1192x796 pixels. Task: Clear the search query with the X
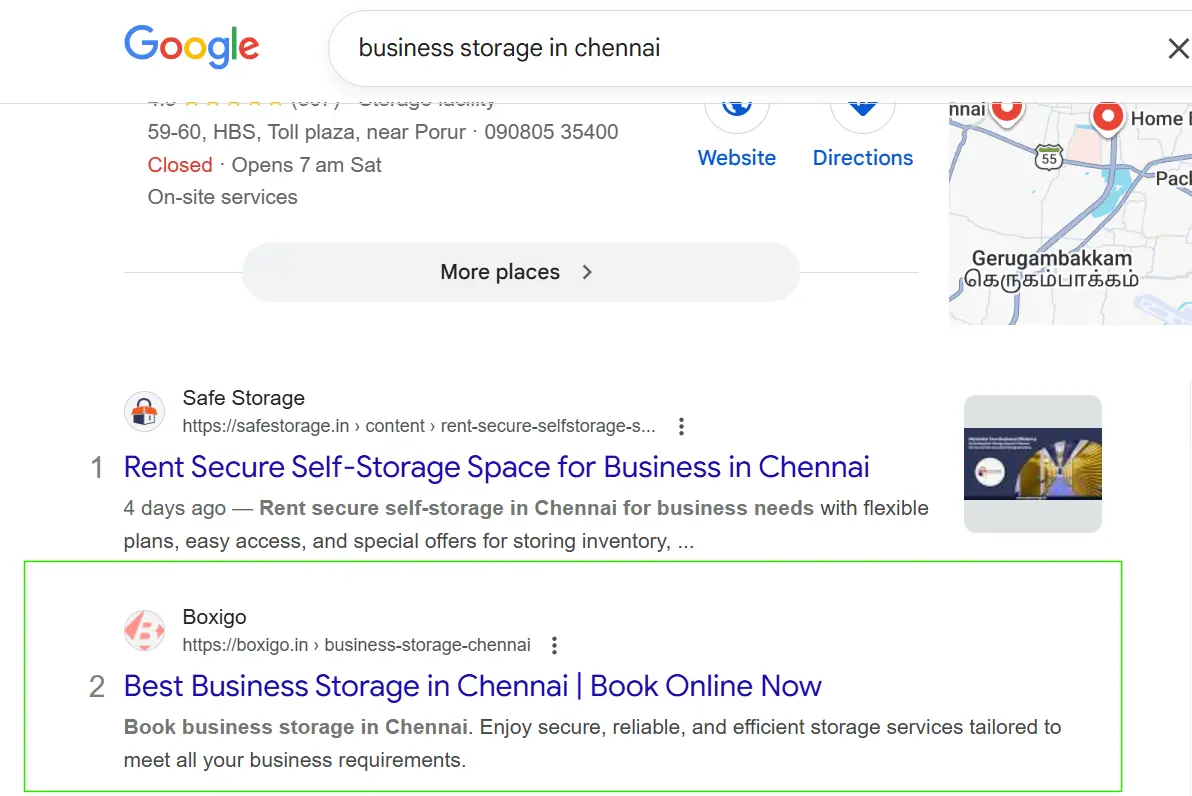(x=1178, y=48)
